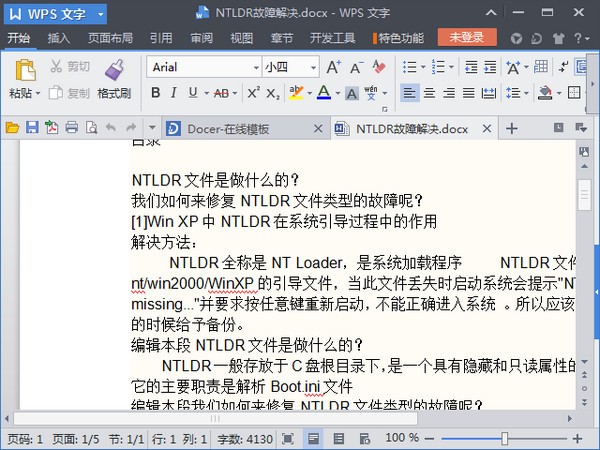Open bullet list dropdown arrow
Viewport: 600px width, 450px height.
[x=423, y=67]
